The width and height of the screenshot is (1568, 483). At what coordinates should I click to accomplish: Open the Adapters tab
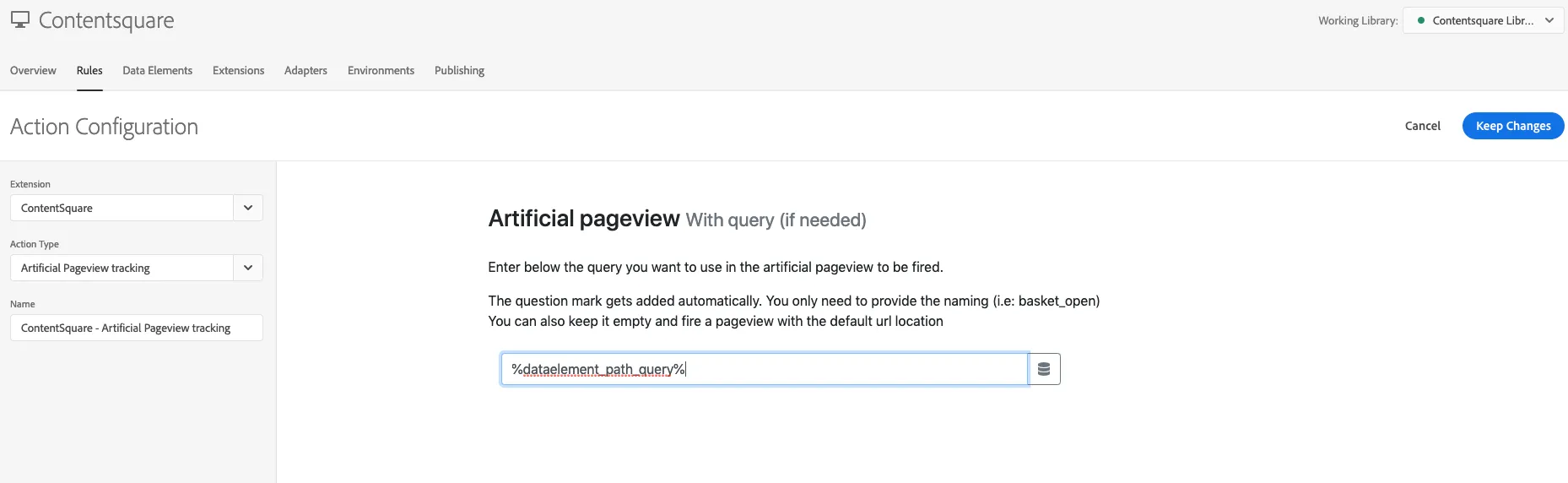[x=305, y=70]
